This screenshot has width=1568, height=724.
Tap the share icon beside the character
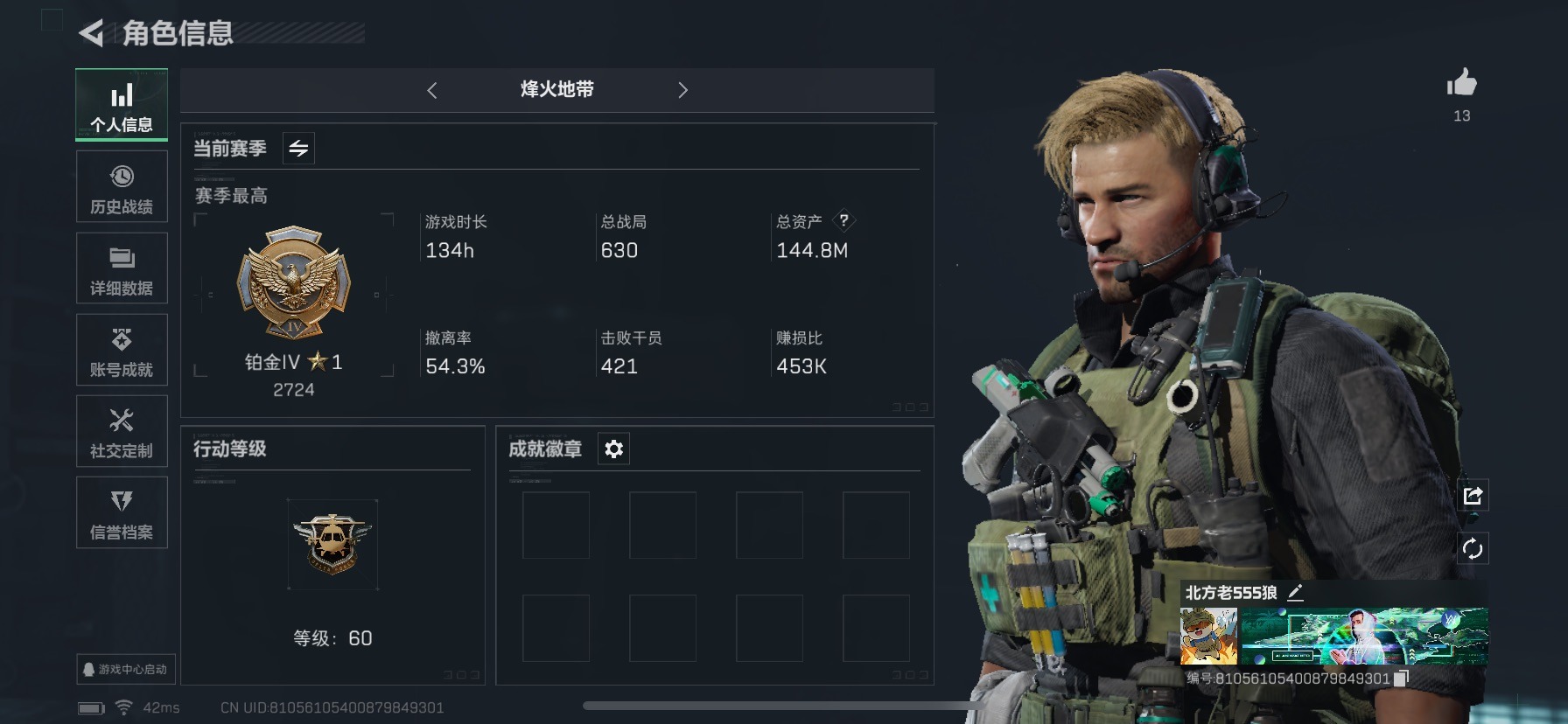(1473, 496)
